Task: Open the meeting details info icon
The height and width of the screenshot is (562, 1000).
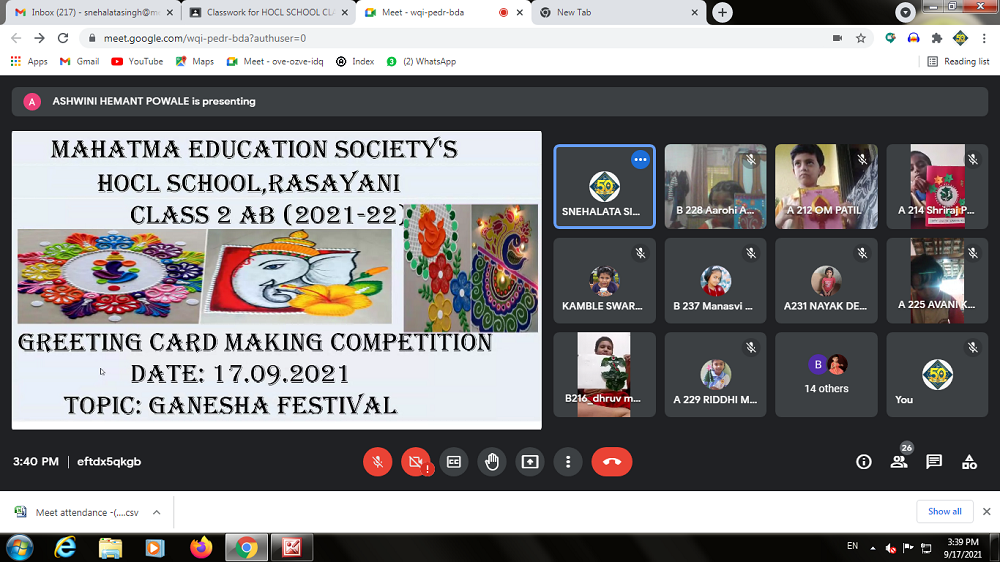Action: point(864,461)
